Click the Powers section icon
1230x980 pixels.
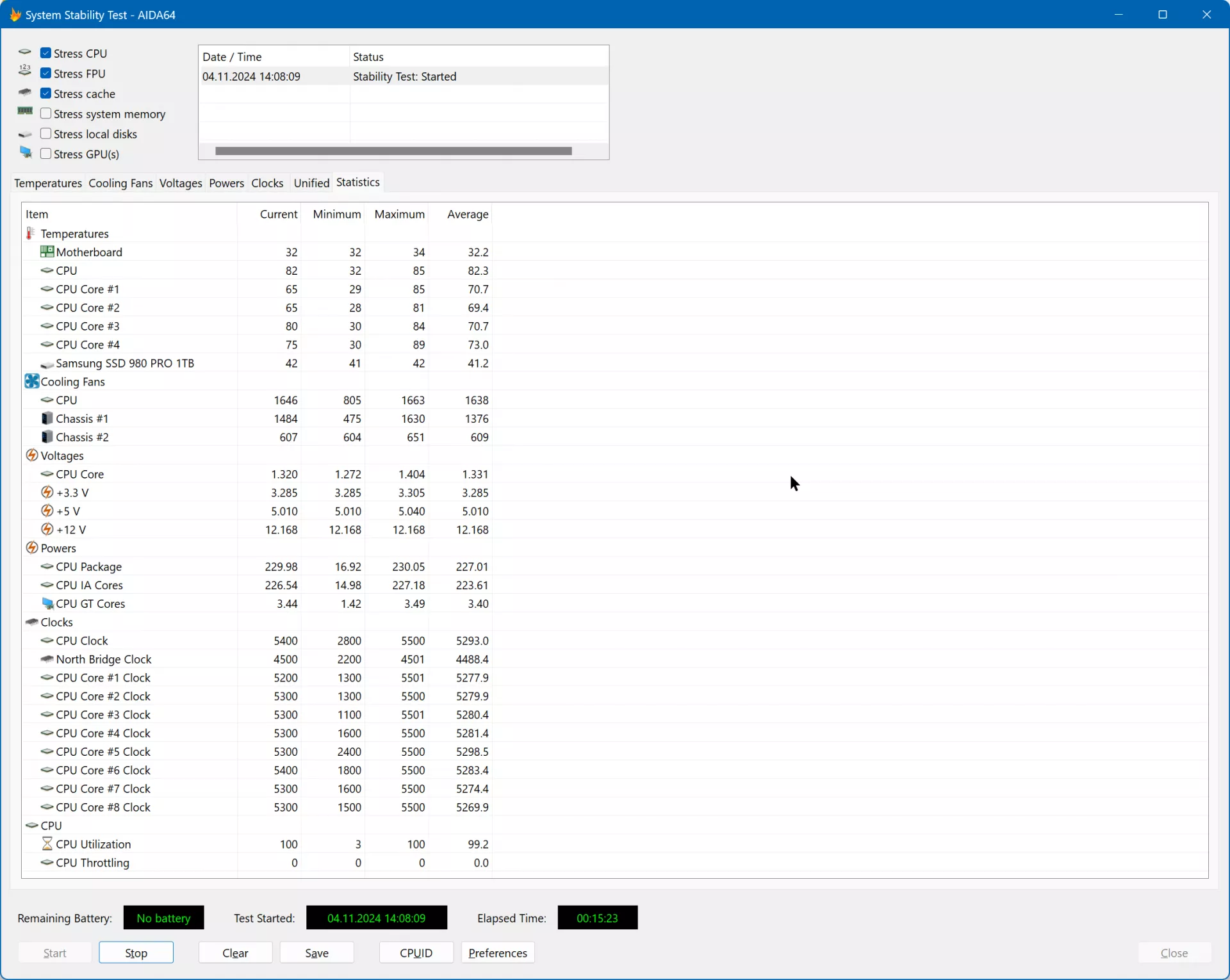point(31,548)
